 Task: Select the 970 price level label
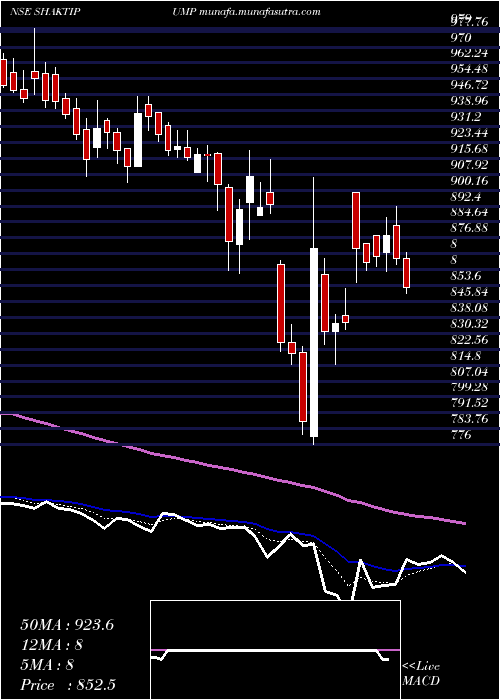tap(461, 38)
